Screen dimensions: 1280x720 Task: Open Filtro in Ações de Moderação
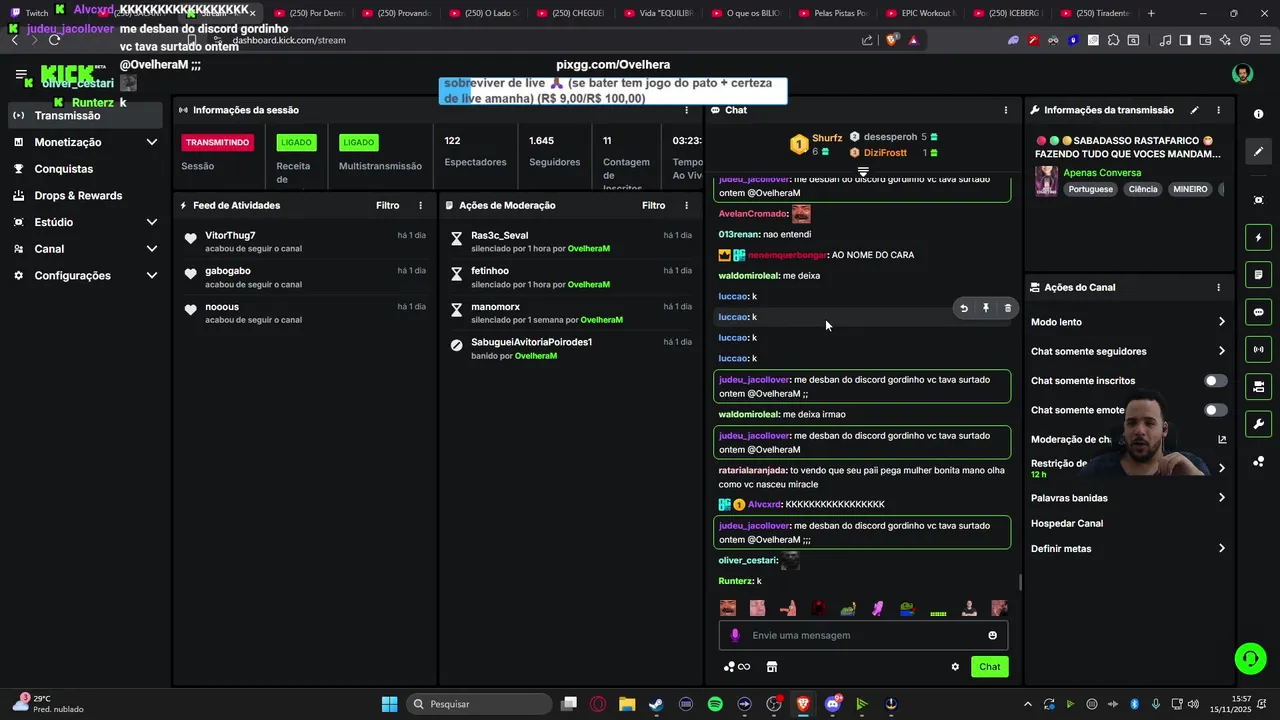[x=654, y=205]
